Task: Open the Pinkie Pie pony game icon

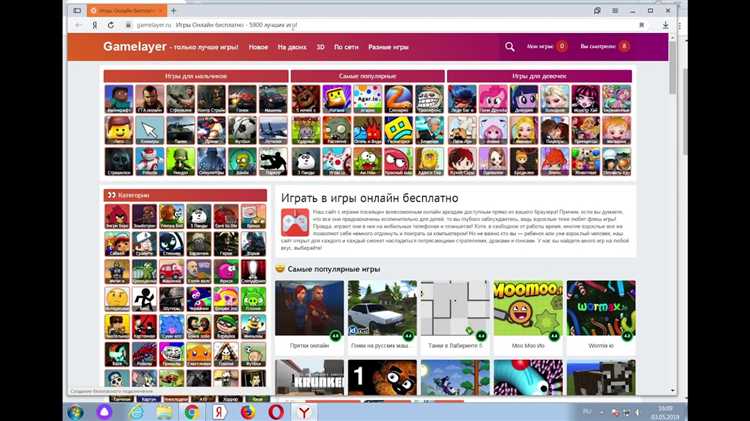Action: (493, 99)
